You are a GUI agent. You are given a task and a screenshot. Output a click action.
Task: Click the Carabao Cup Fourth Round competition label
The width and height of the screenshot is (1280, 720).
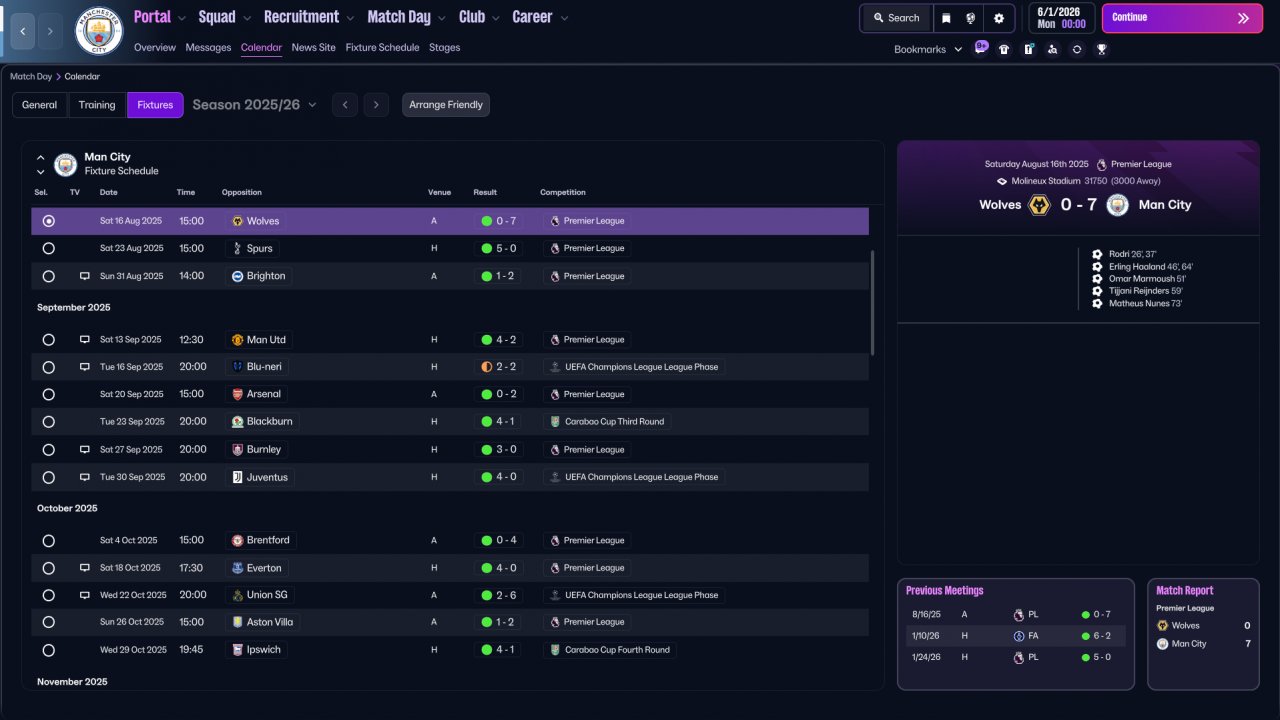tap(610, 650)
